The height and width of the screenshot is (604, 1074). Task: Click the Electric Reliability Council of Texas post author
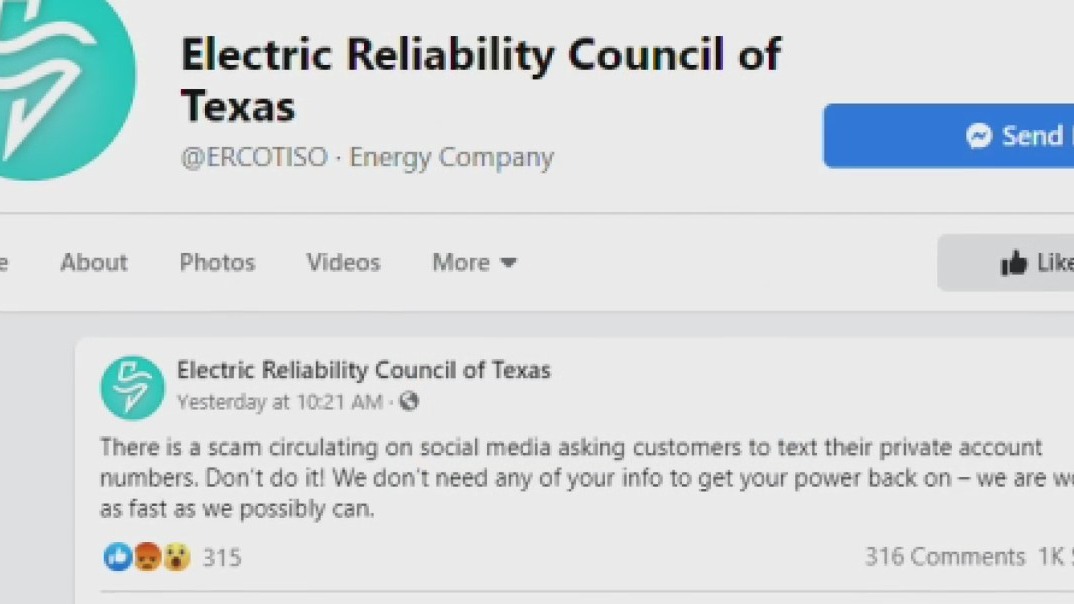tap(363, 370)
